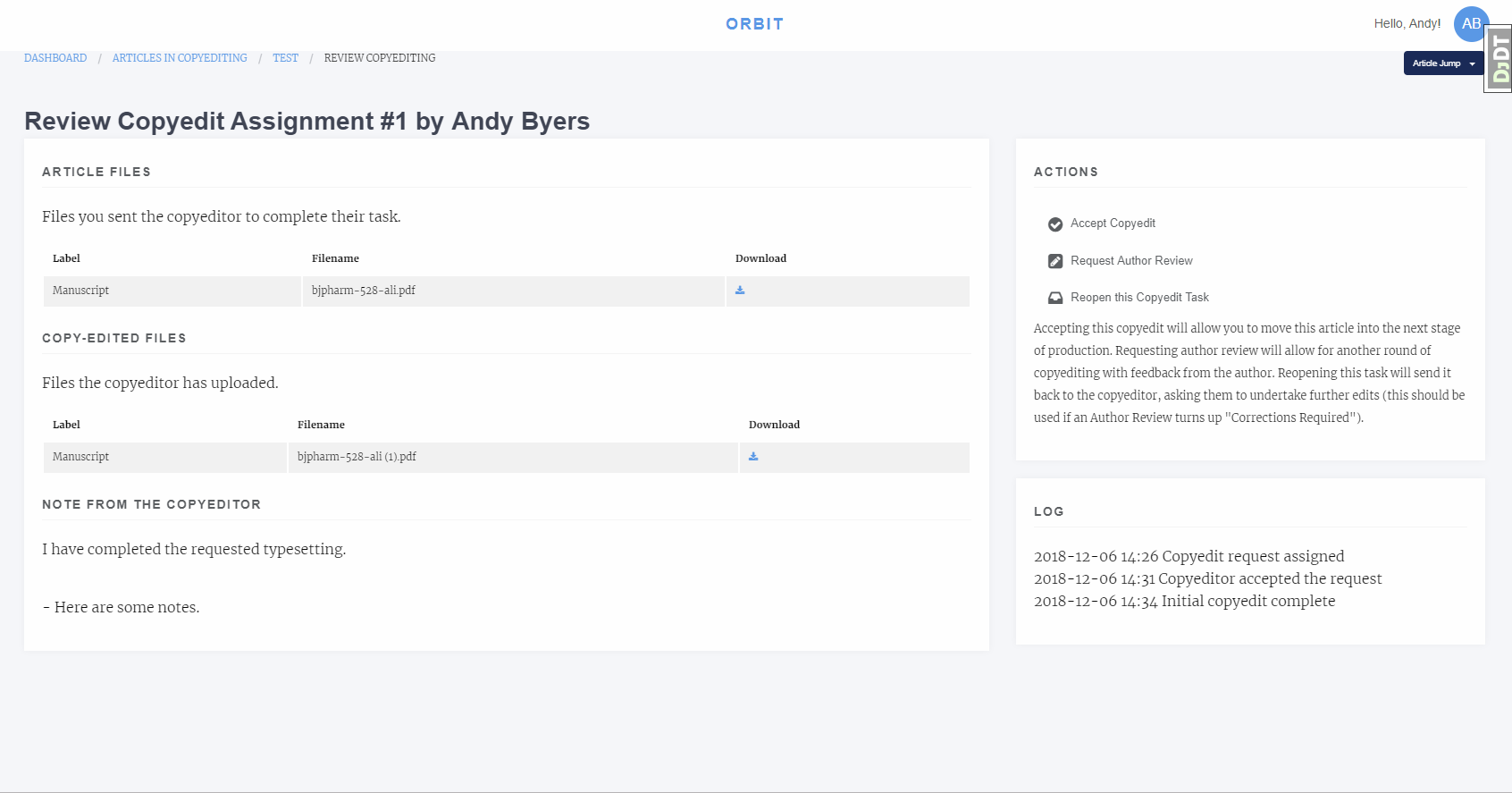
Task: Click the Reopen Copyedit Task inbox icon
Action: (x=1055, y=298)
